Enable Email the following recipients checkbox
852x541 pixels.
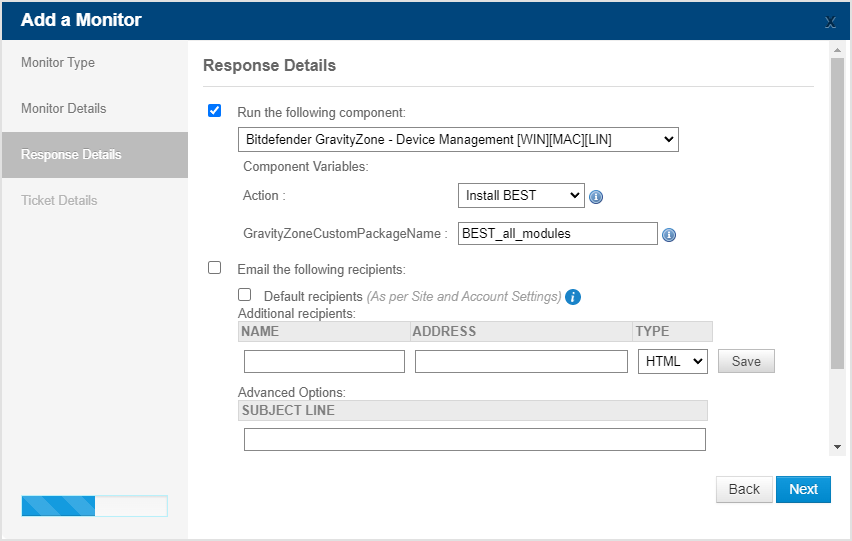tap(215, 268)
